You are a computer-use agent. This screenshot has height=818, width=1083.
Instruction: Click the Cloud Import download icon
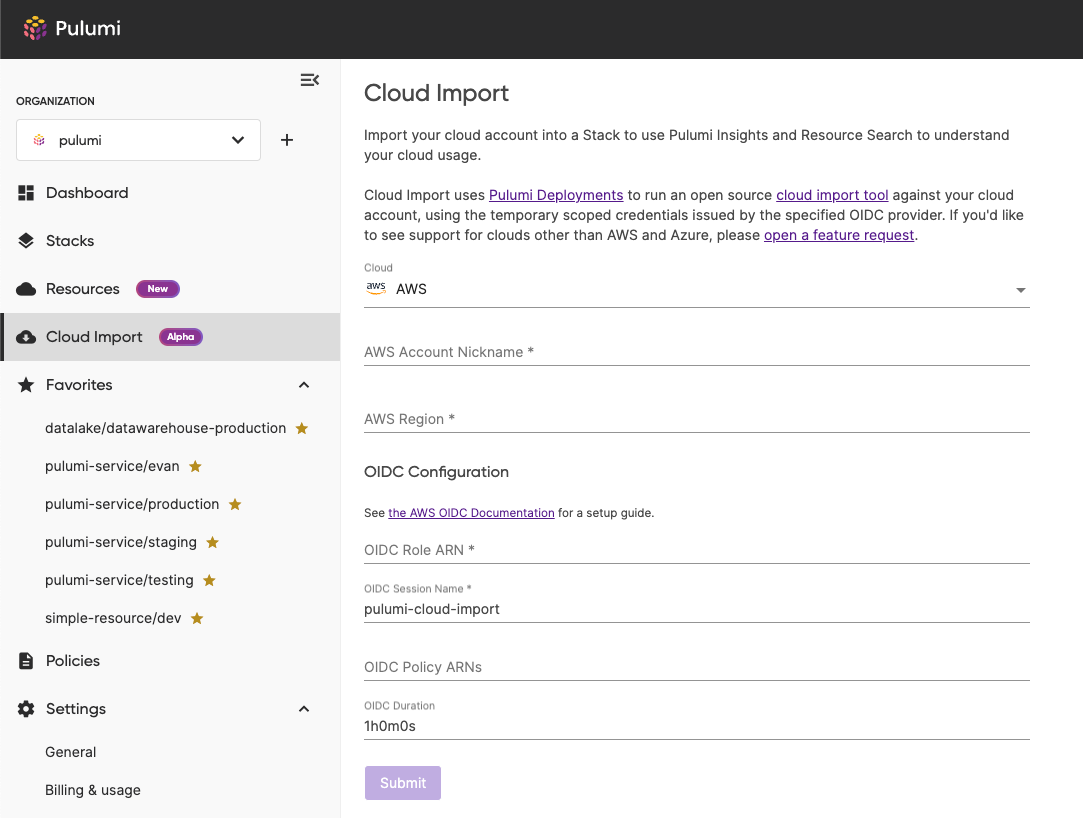(26, 337)
